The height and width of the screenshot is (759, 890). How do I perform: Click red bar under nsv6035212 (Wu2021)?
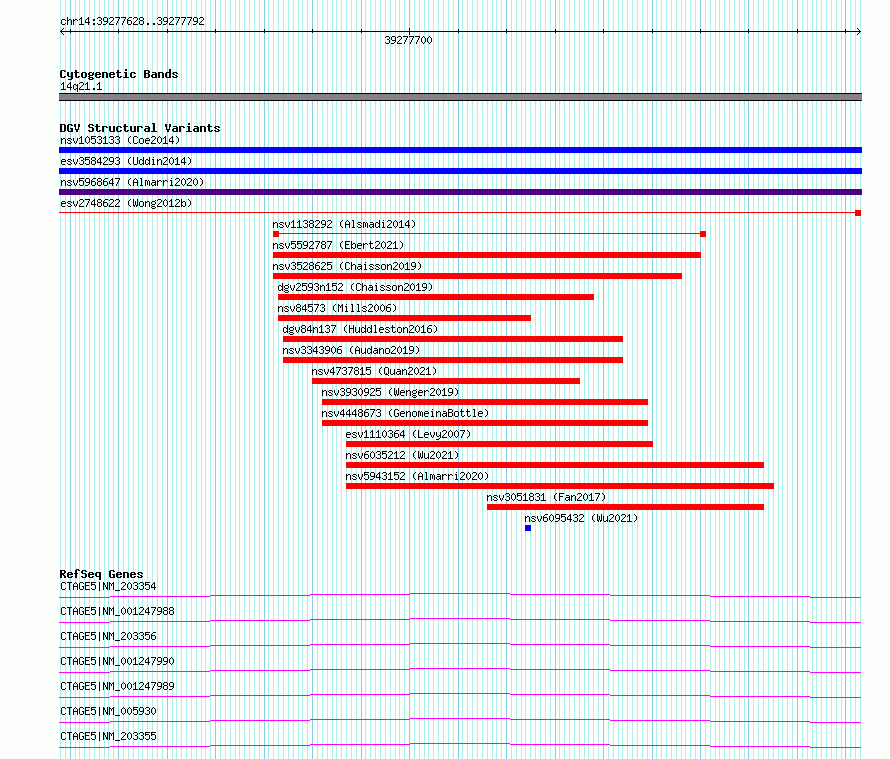pyautogui.click(x=555, y=465)
